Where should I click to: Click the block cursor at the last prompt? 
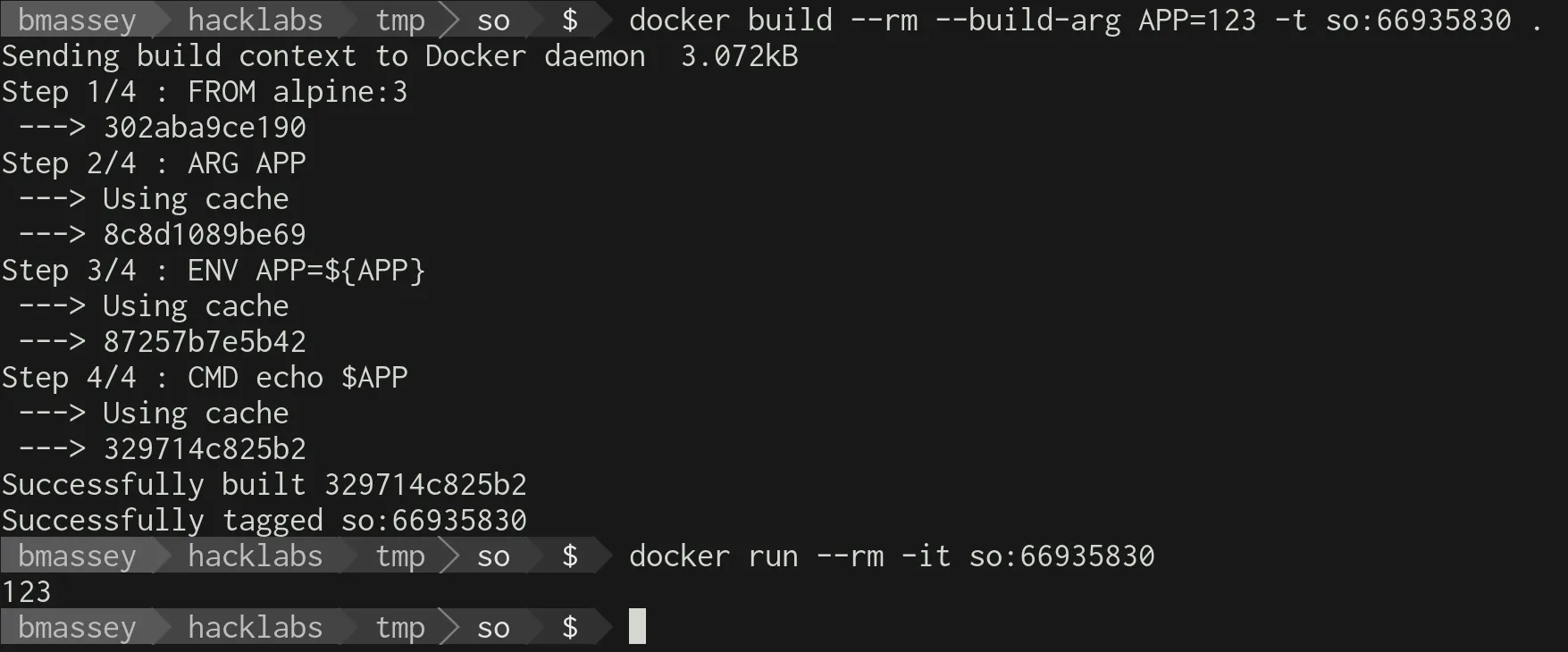[637, 626]
